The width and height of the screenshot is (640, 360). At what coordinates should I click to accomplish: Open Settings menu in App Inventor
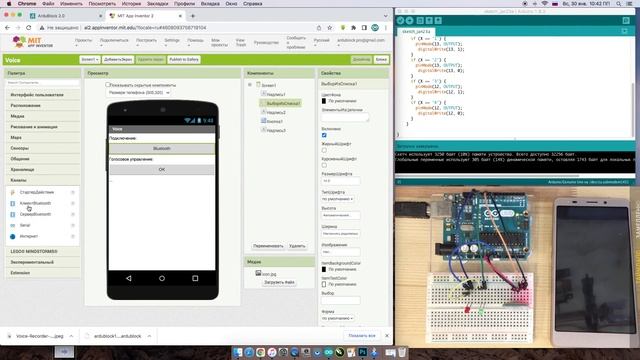pyautogui.click(x=172, y=42)
